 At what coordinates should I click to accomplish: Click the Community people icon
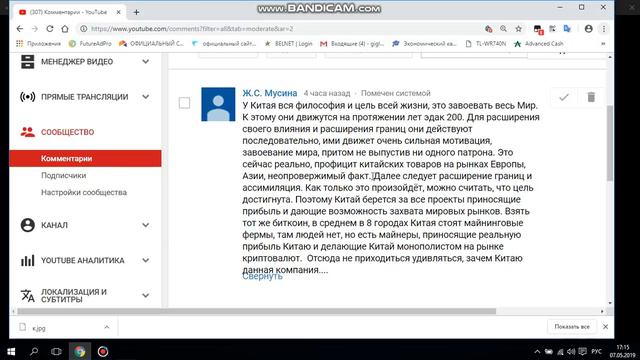pyautogui.click(x=28, y=132)
